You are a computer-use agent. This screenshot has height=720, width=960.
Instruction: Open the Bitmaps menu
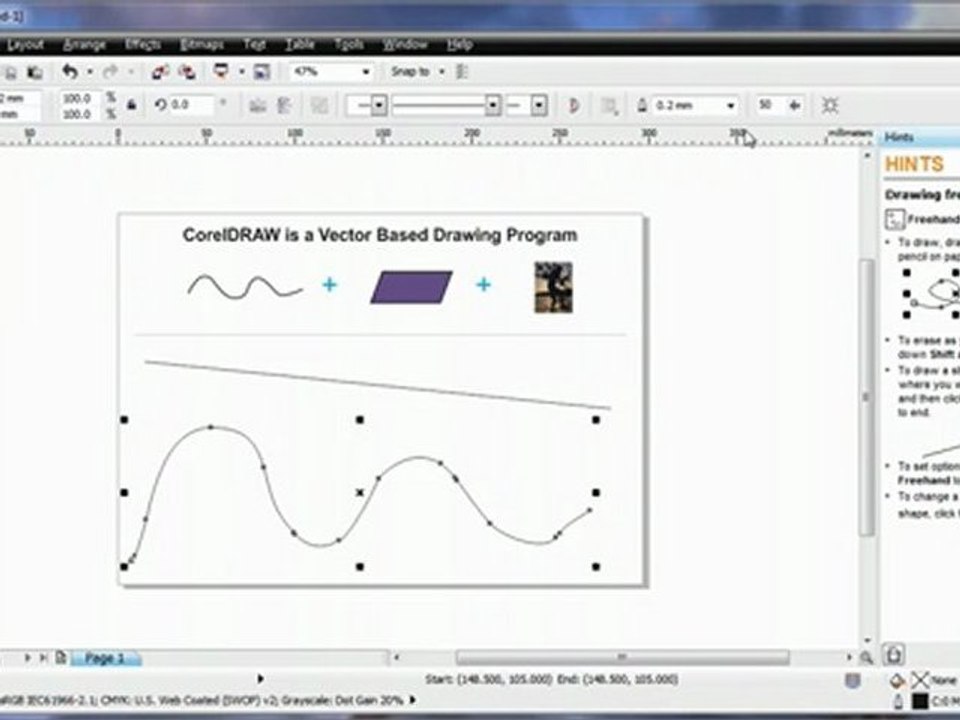coord(201,45)
